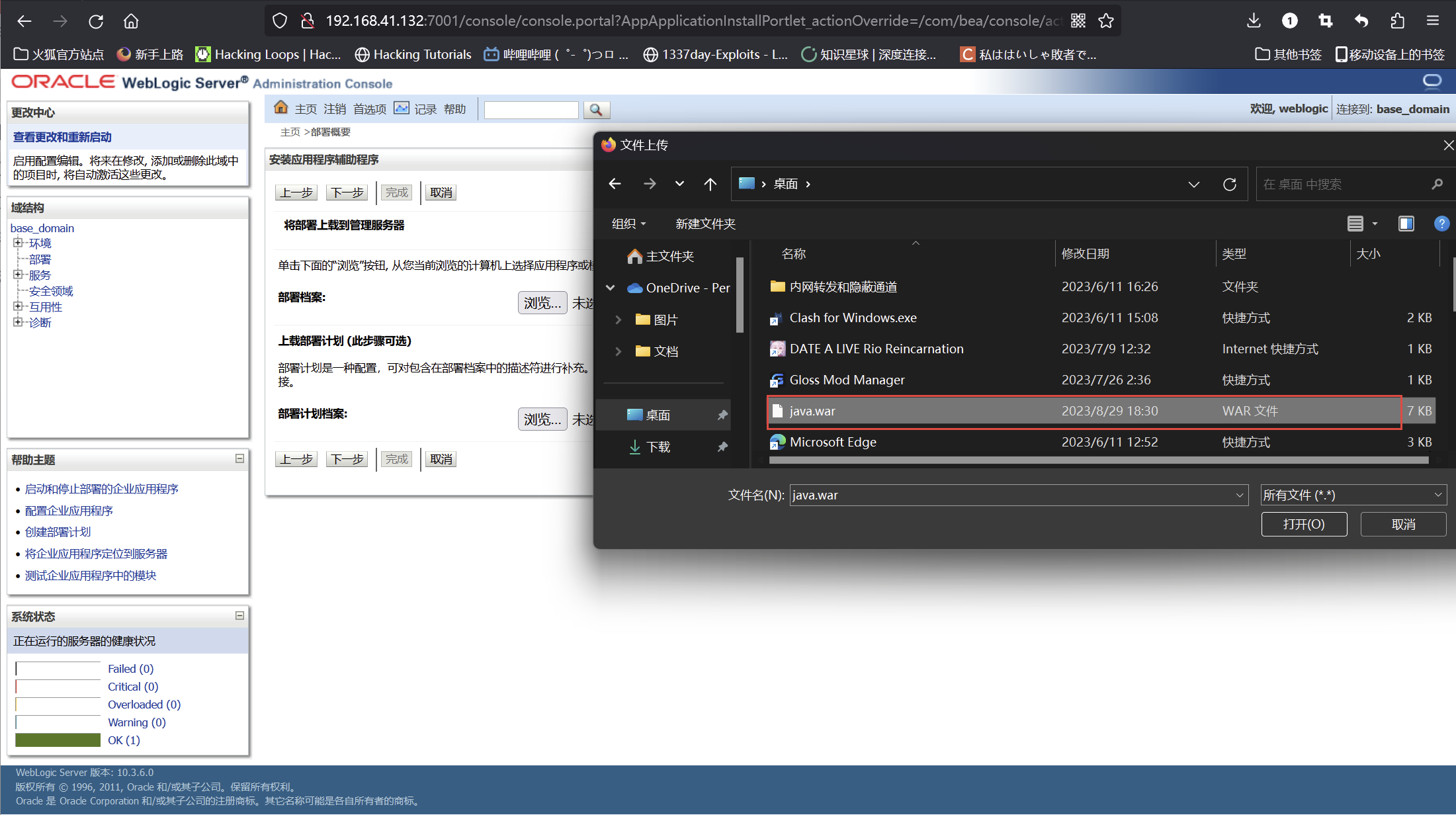The width and height of the screenshot is (1456, 815).
Task: Collapse the 帮助主题 panel
Action: (239, 458)
